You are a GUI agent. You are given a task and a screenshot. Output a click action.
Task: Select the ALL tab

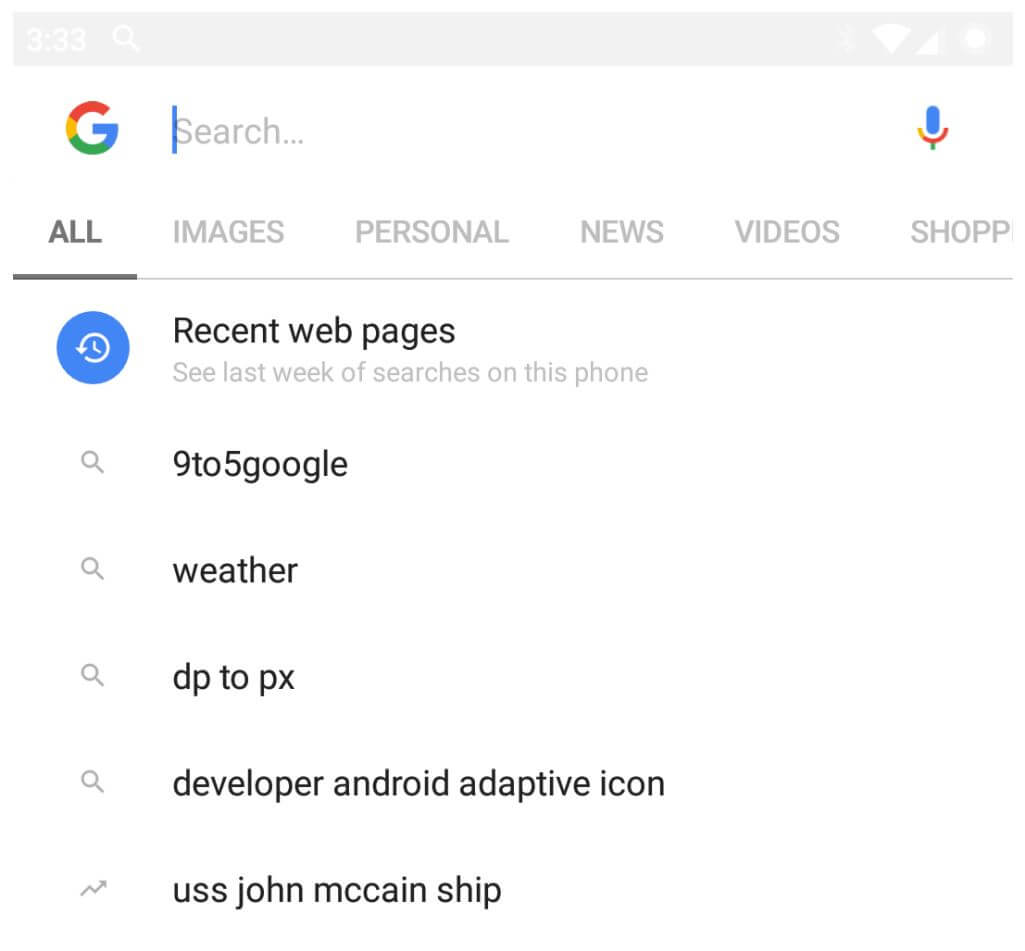point(75,232)
